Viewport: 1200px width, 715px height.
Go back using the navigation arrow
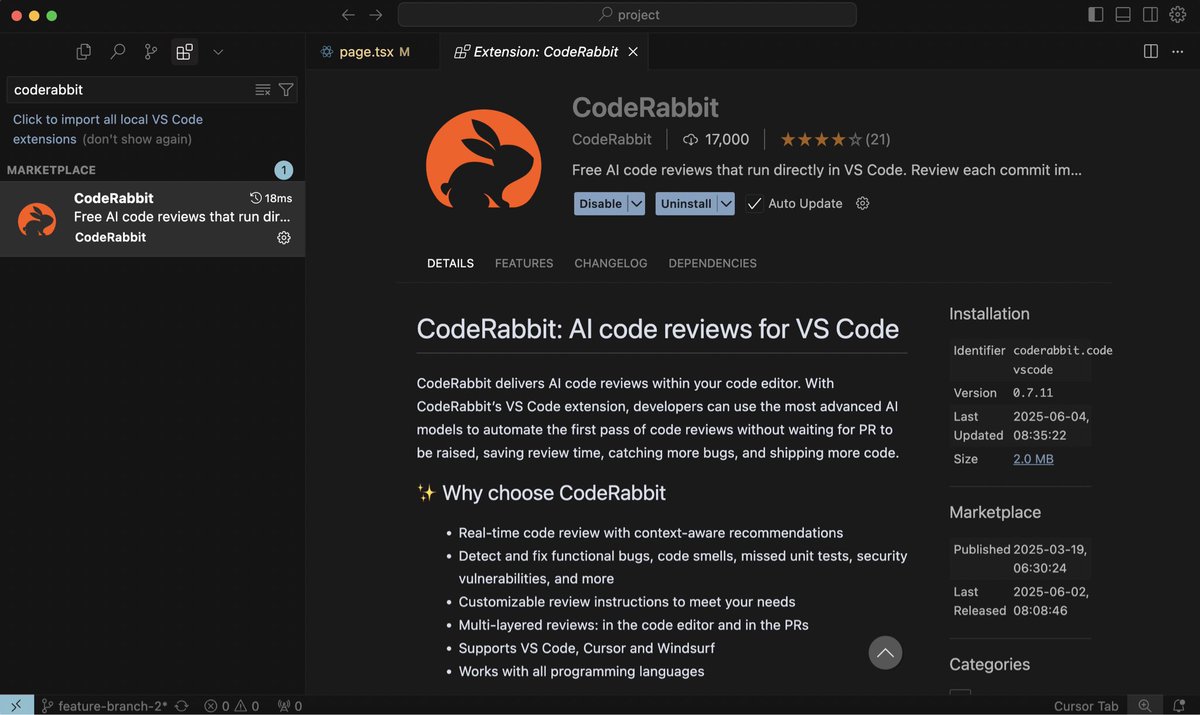click(348, 15)
